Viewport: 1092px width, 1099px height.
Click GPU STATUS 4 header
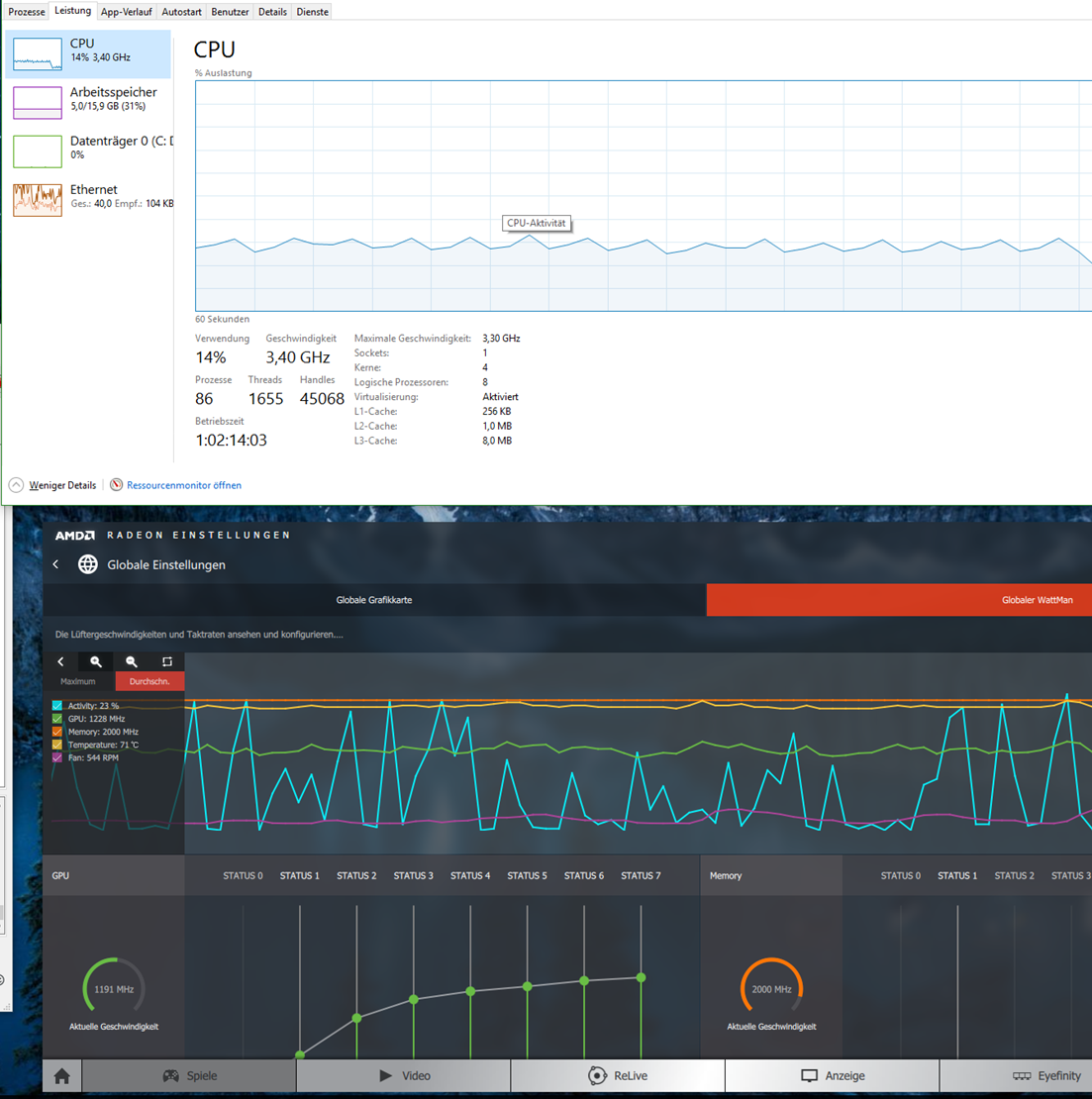pos(470,875)
